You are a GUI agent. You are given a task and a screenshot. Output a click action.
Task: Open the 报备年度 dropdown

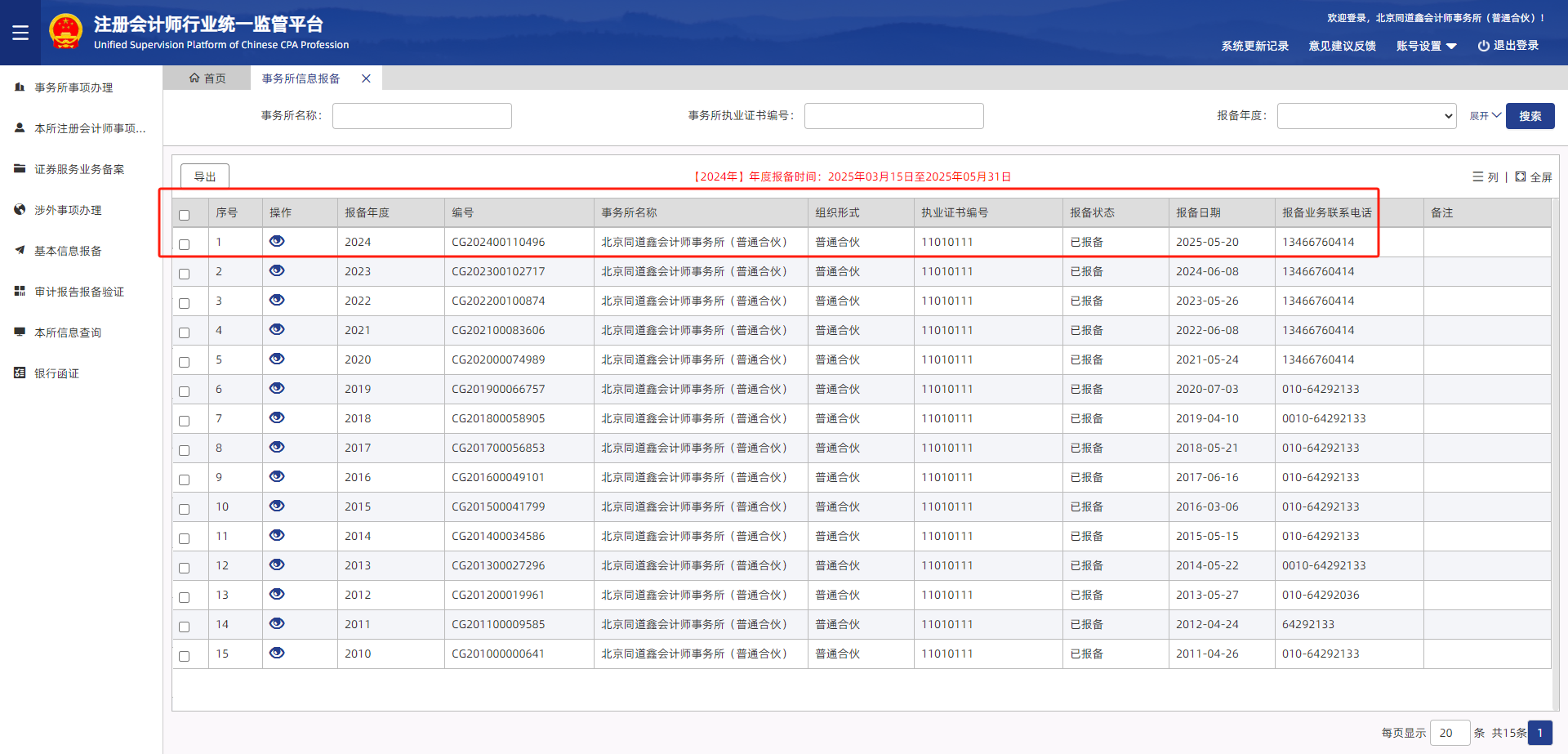click(x=1366, y=116)
